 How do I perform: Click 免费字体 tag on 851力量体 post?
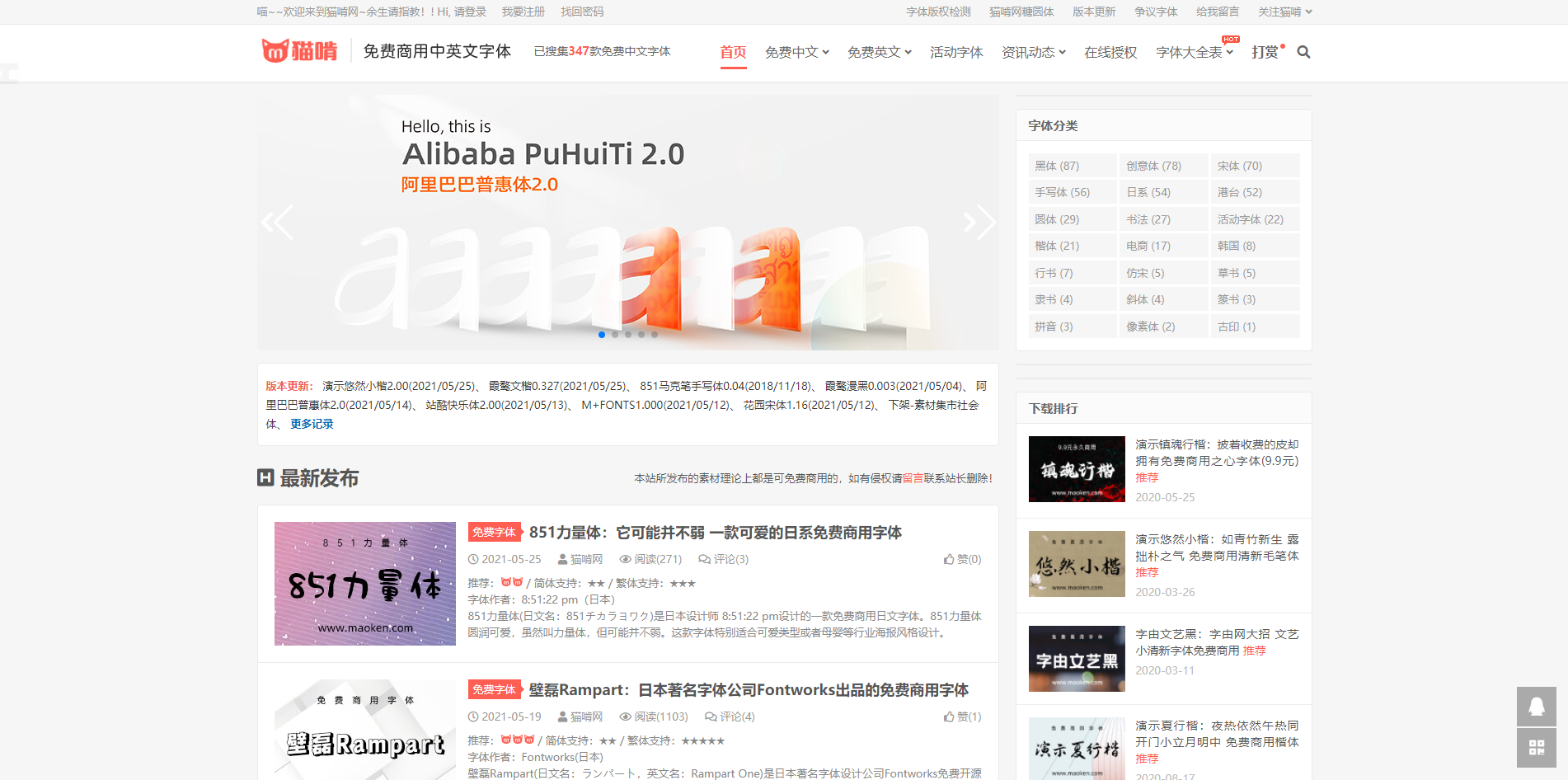tap(494, 533)
